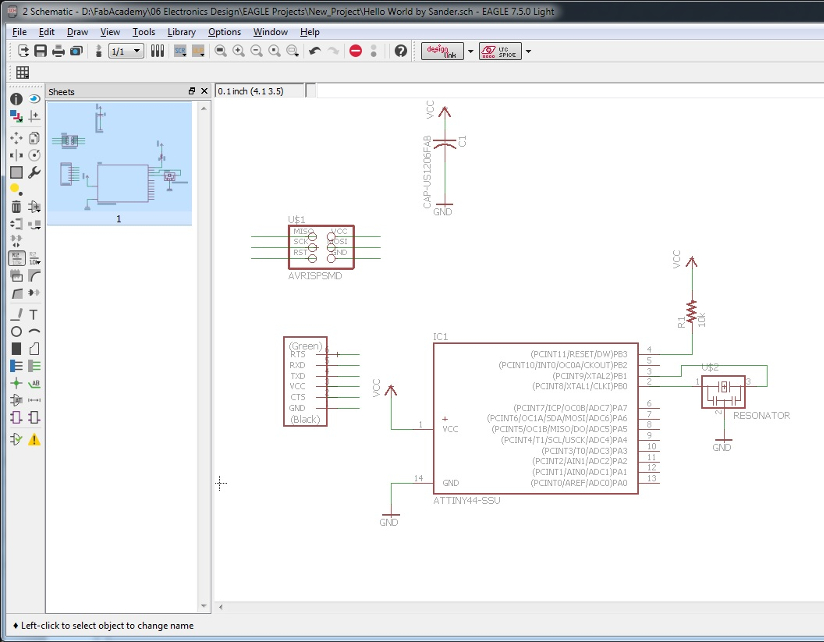
Task: Select the Attribute tool
Action: coord(16,400)
